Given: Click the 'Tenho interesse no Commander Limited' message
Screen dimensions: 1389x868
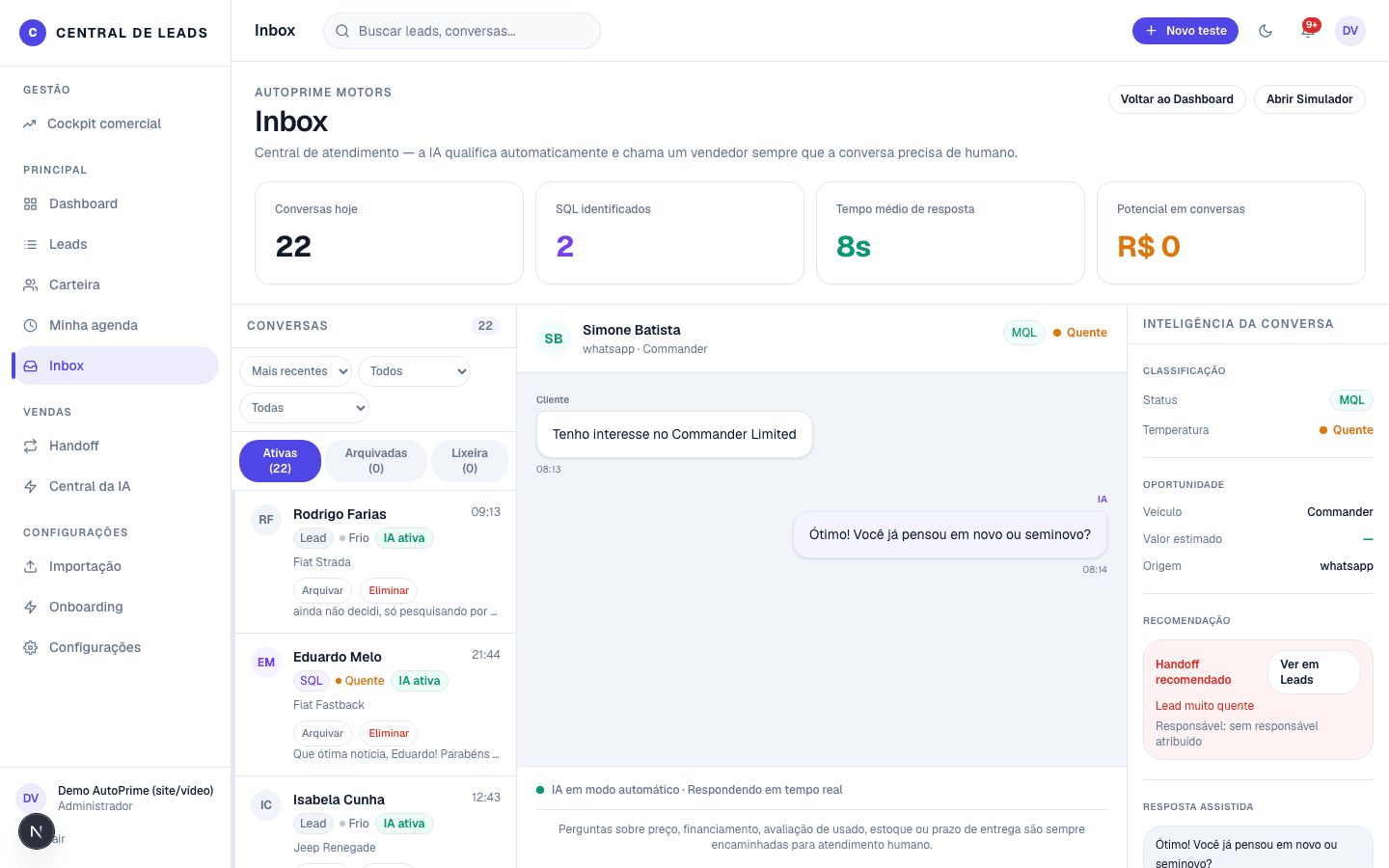Looking at the screenshot, I should [x=674, y=435].
